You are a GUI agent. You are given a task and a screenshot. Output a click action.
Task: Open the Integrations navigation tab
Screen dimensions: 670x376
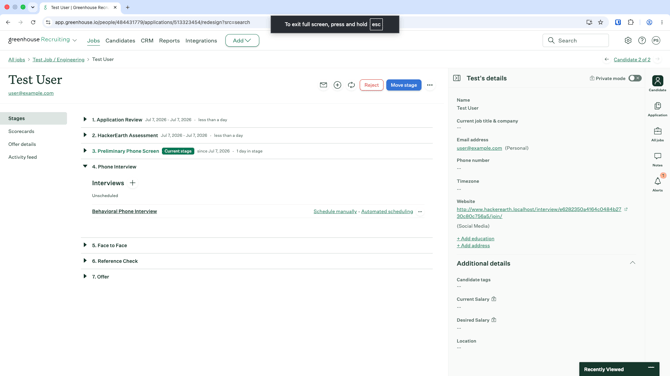[x=201, y=41]
